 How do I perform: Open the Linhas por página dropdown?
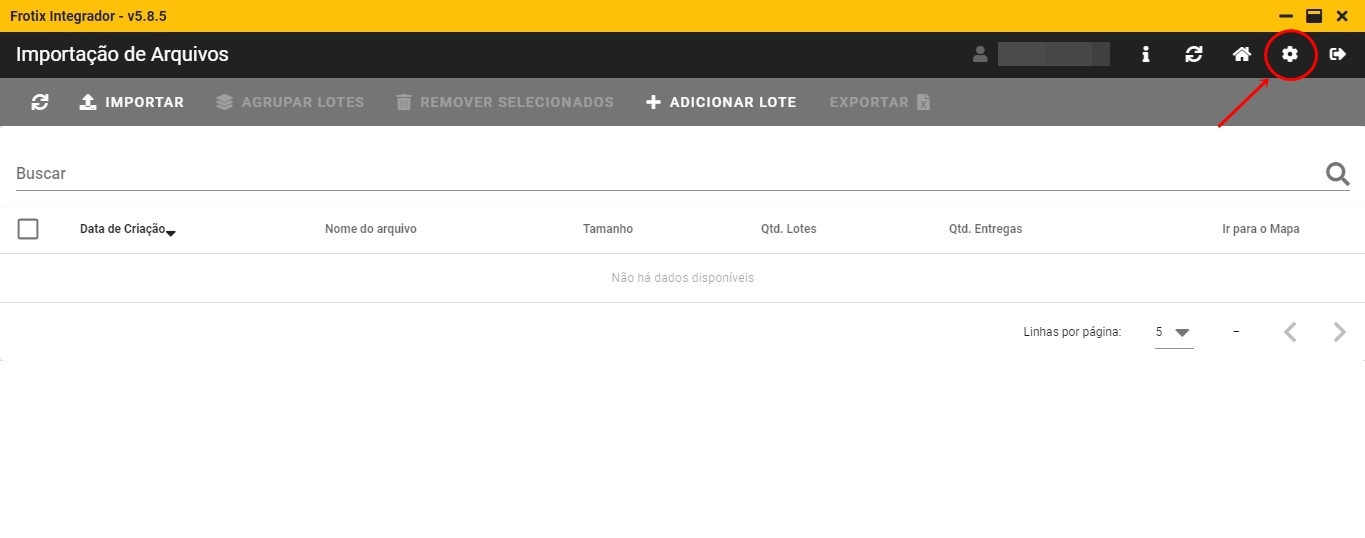pyautogui.click(x=1174, y=332)
